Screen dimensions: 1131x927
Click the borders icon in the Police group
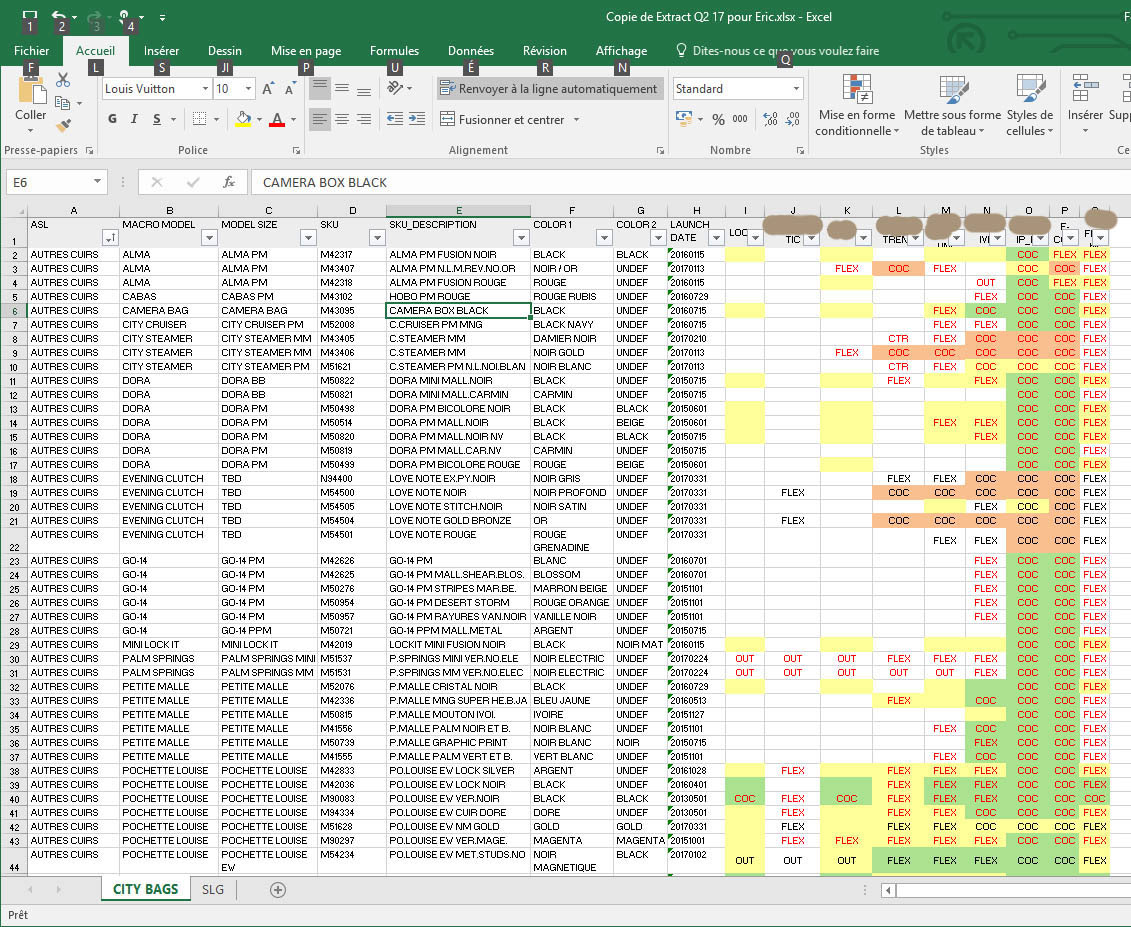(200, 119)
